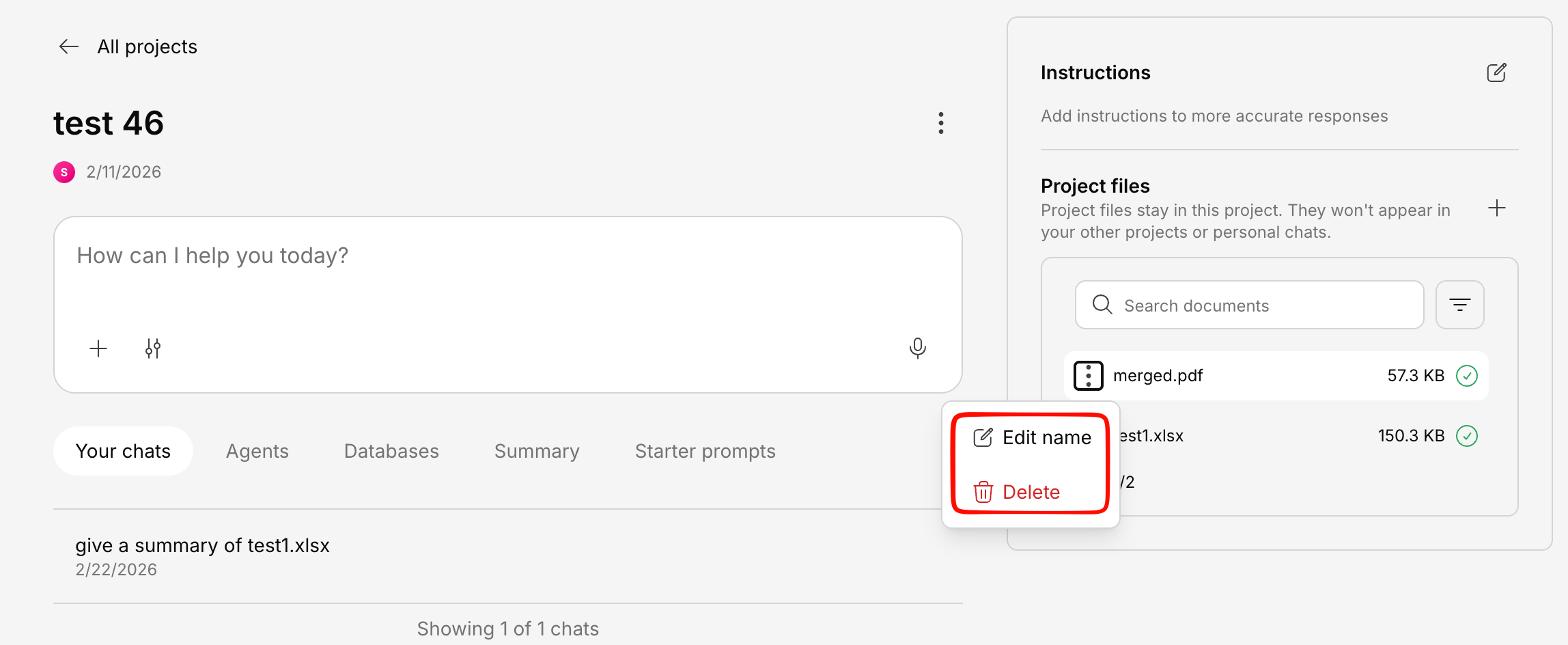Add a new project file
1568x645 pixels.
[1496, 208]
